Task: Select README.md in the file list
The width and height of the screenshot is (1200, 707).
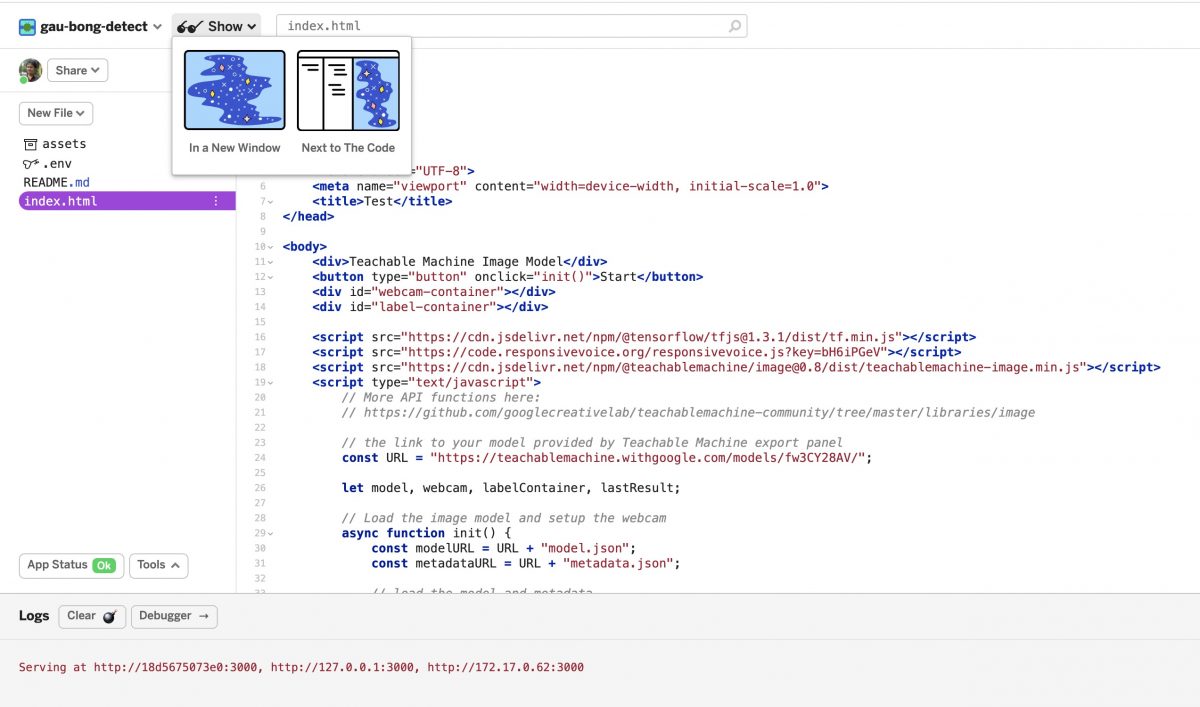Action: click(56, 182)
